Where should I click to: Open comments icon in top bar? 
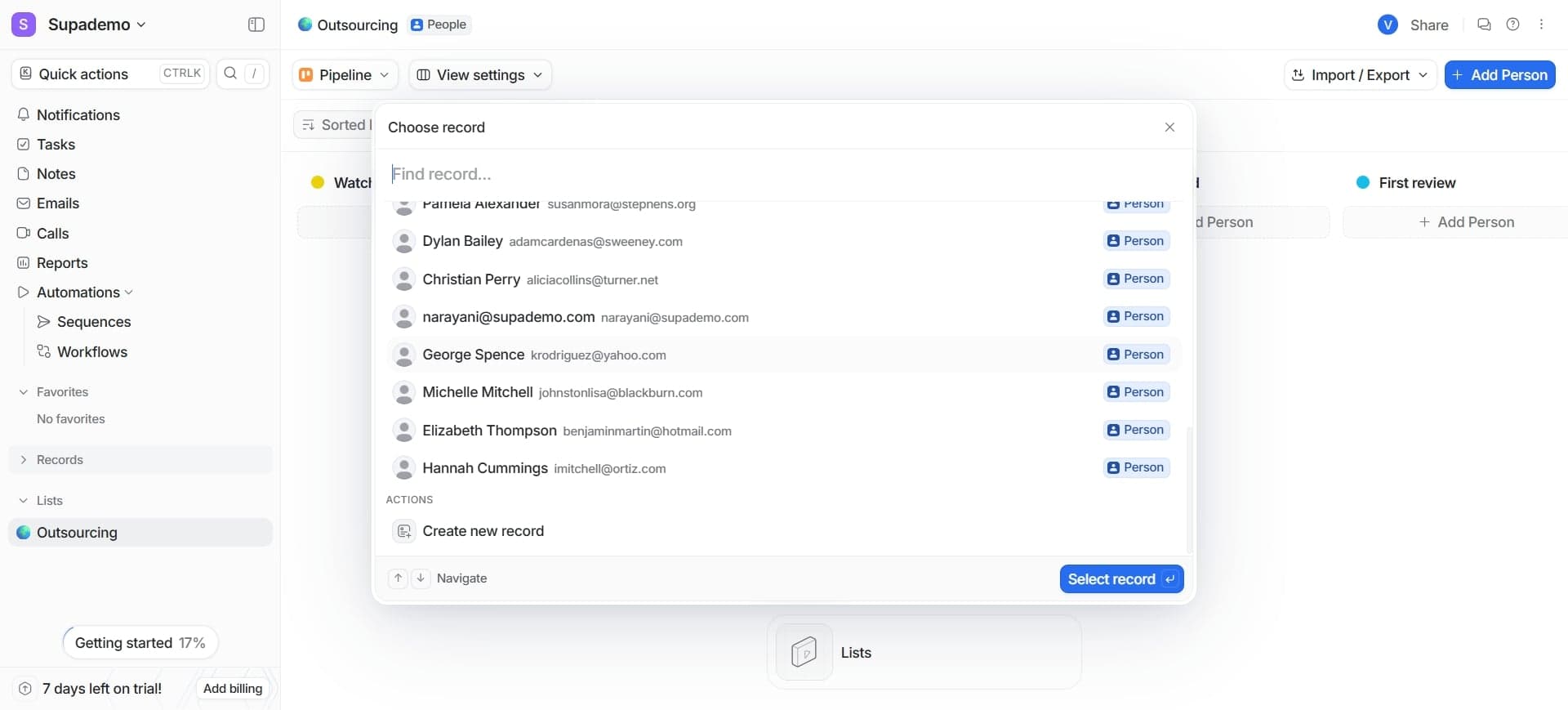point(1484,25)
